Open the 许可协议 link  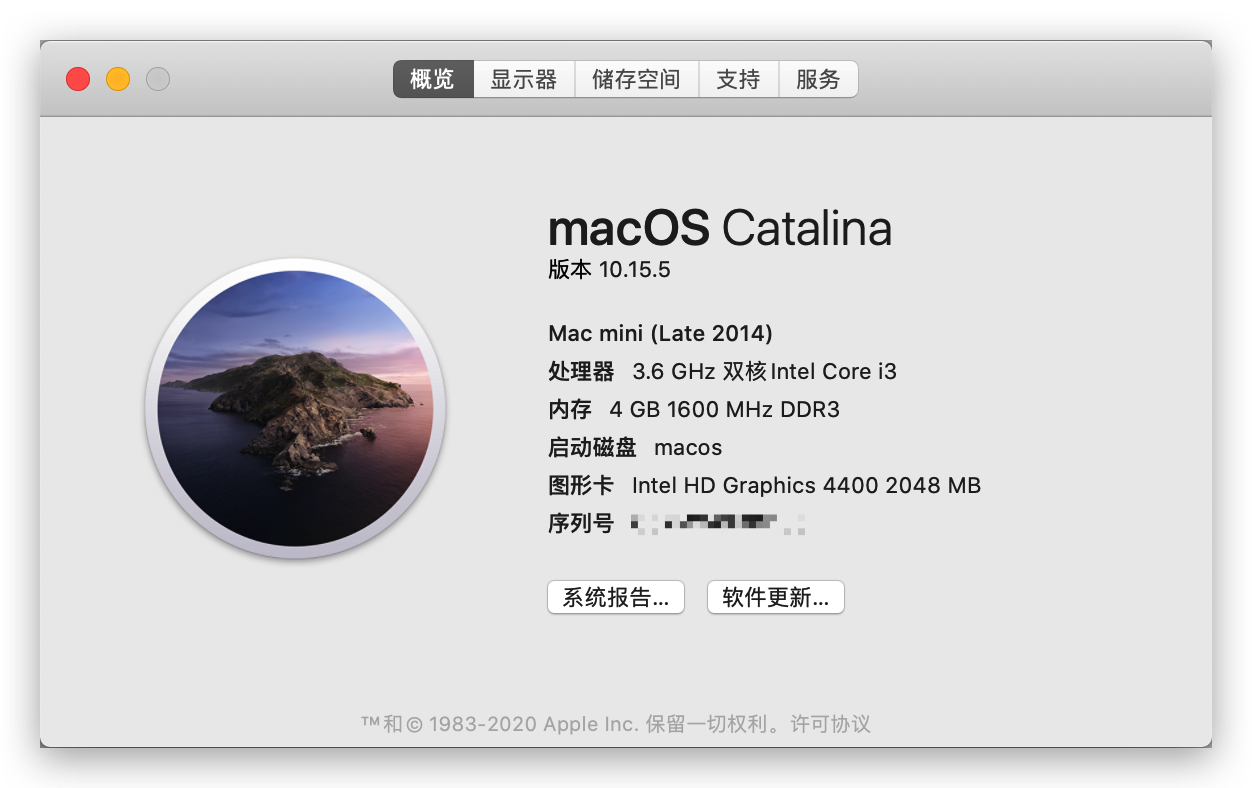coord(831,723)
